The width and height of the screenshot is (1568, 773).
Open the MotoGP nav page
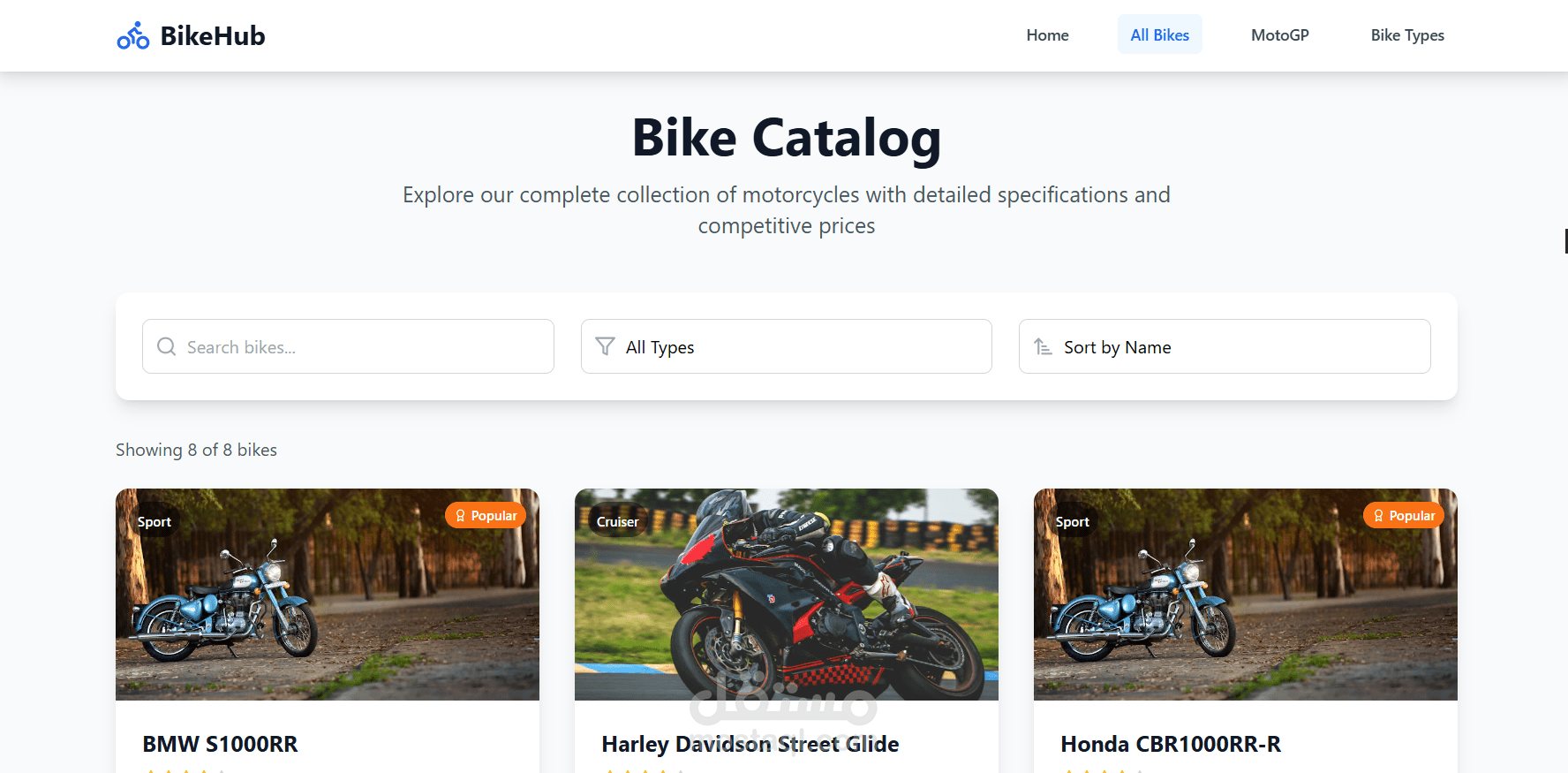coord(1279,35)
